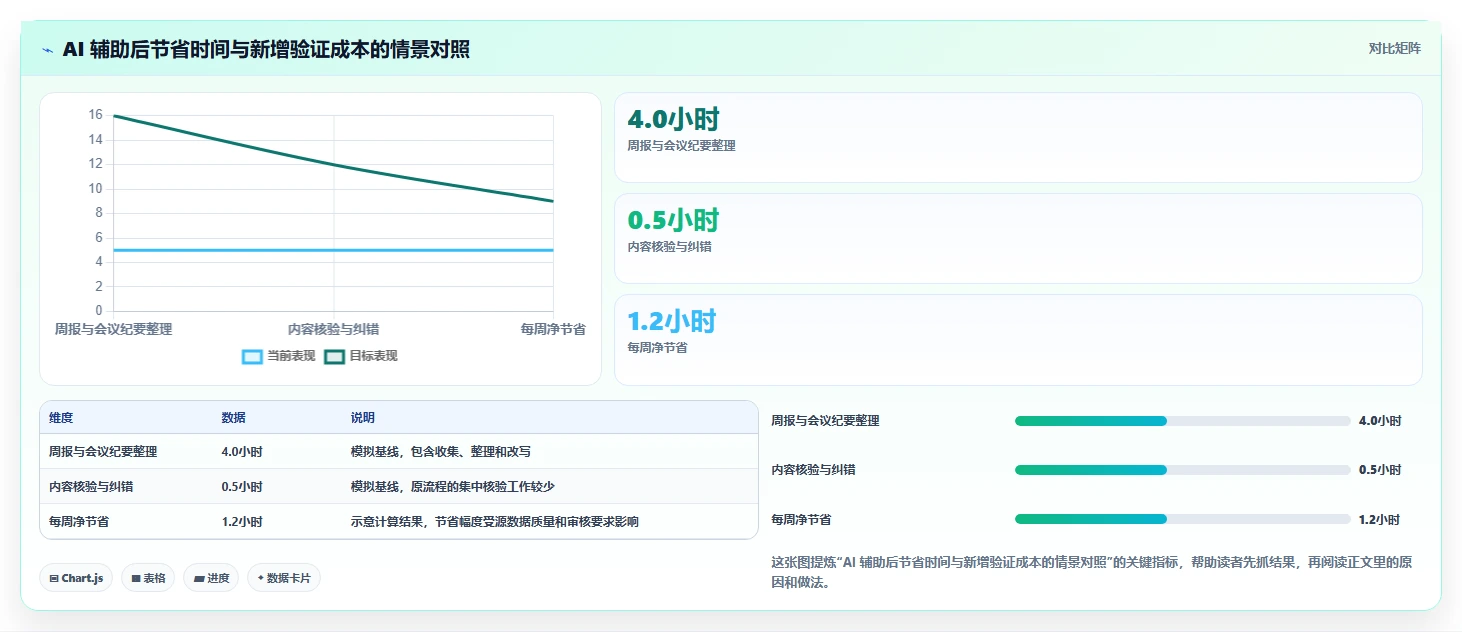Click description starting 示意计算结果
This screenshot has height=632, width=1462.
click(495, 522)
